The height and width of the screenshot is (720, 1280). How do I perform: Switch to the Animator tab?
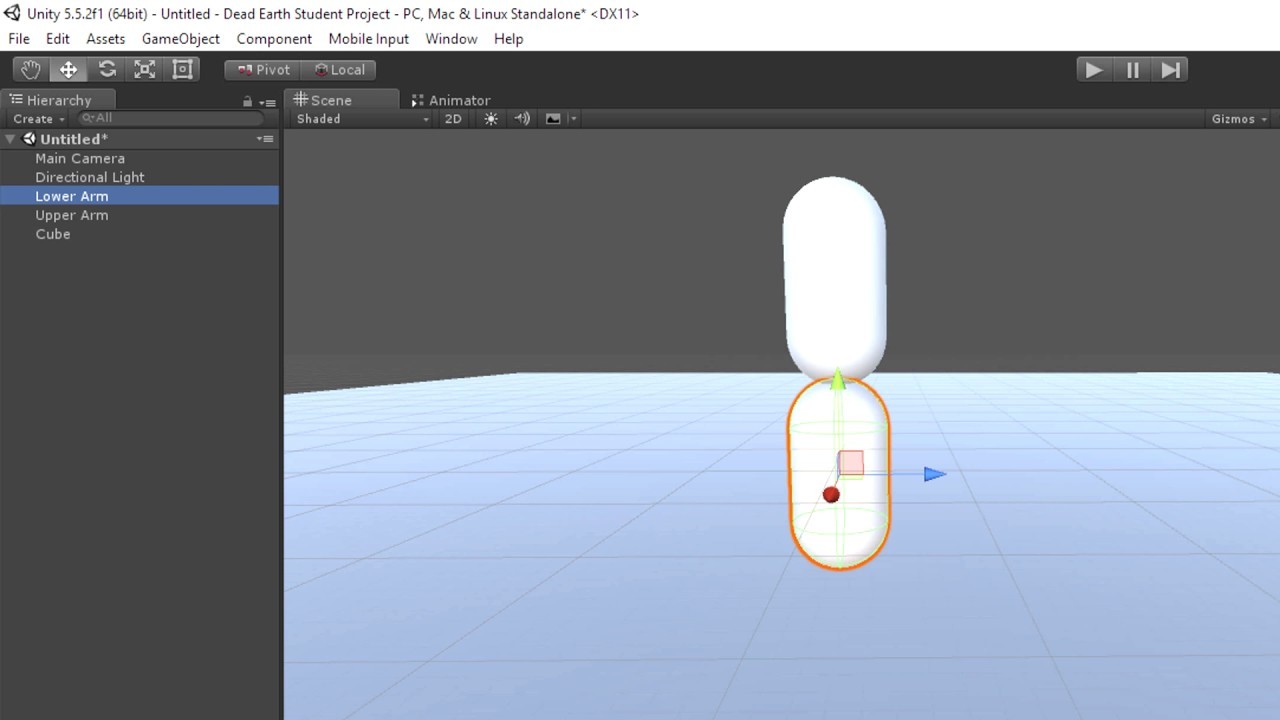(451, 100)
